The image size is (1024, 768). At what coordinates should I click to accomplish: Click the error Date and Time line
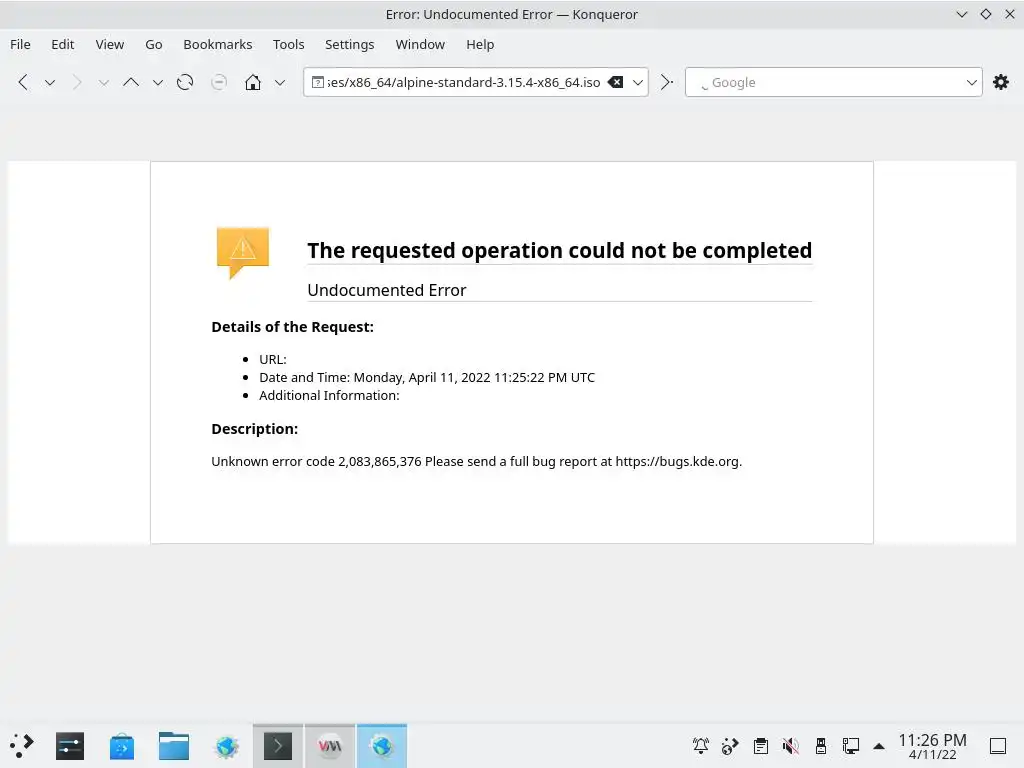pyautogui.click(x=426, y=377)
